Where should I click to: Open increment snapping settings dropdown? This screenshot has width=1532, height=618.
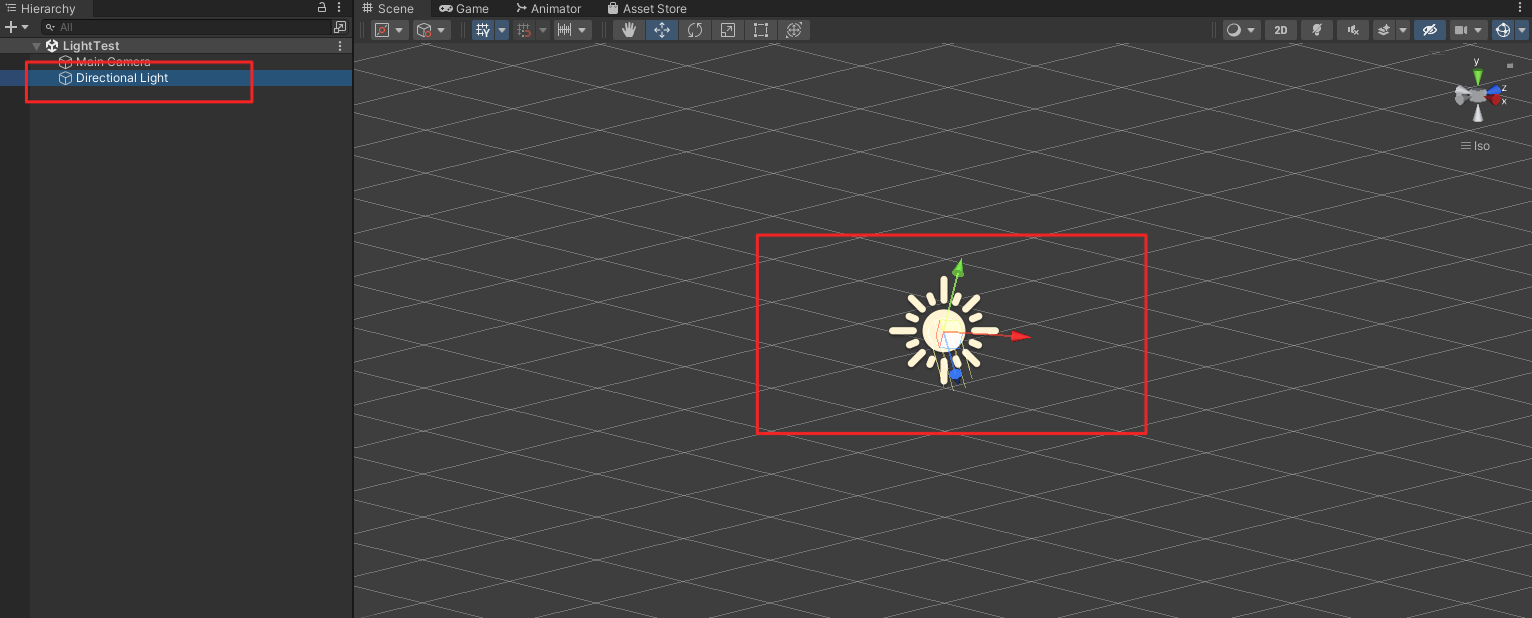click(573, 30)
